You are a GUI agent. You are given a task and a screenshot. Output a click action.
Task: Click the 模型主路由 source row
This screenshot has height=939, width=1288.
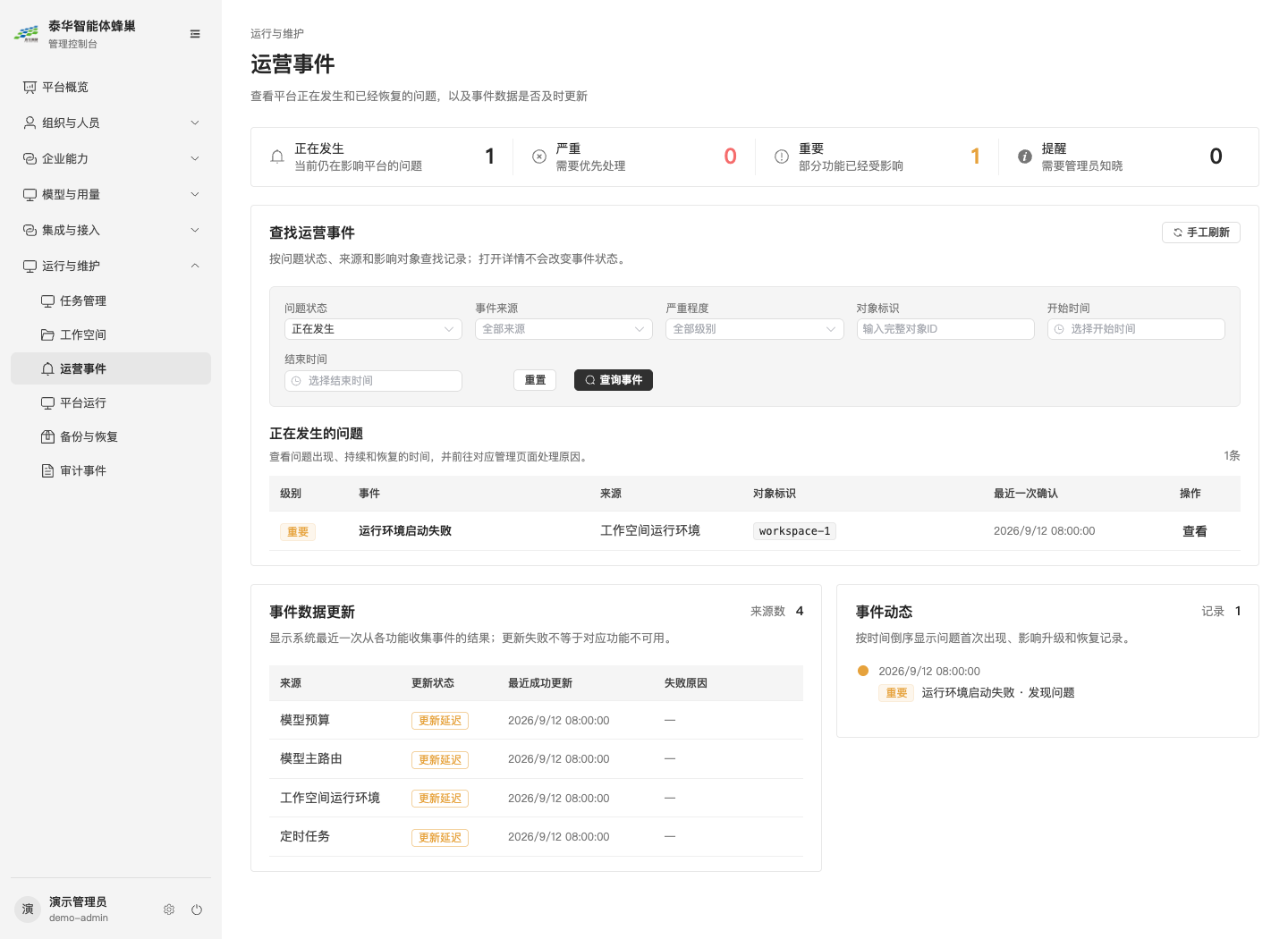536,759
